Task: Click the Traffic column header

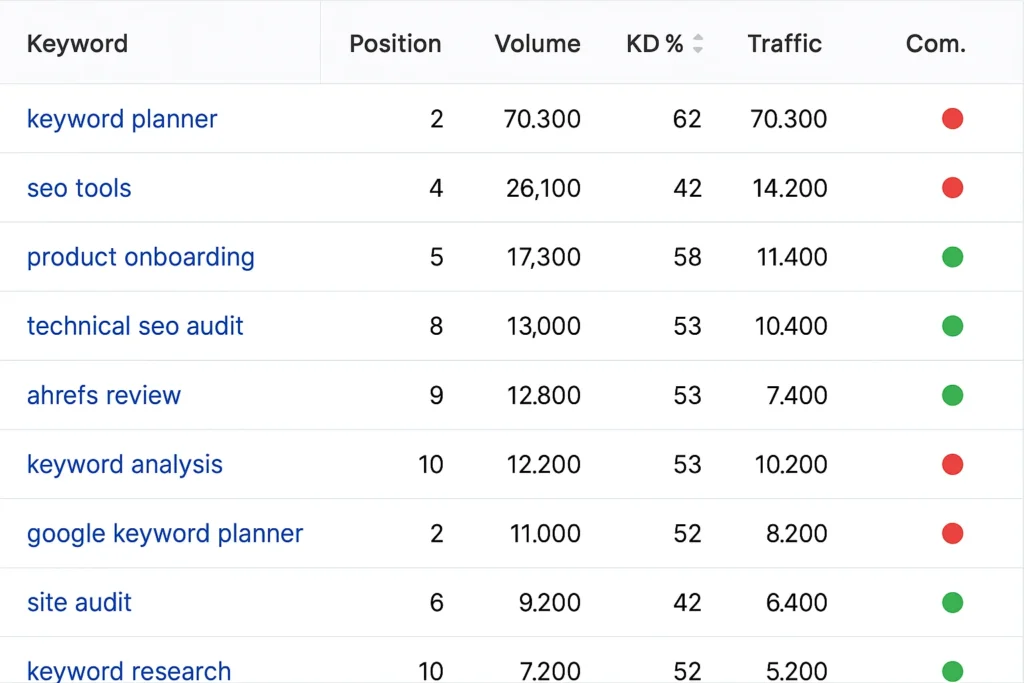Action: [784, 44]
